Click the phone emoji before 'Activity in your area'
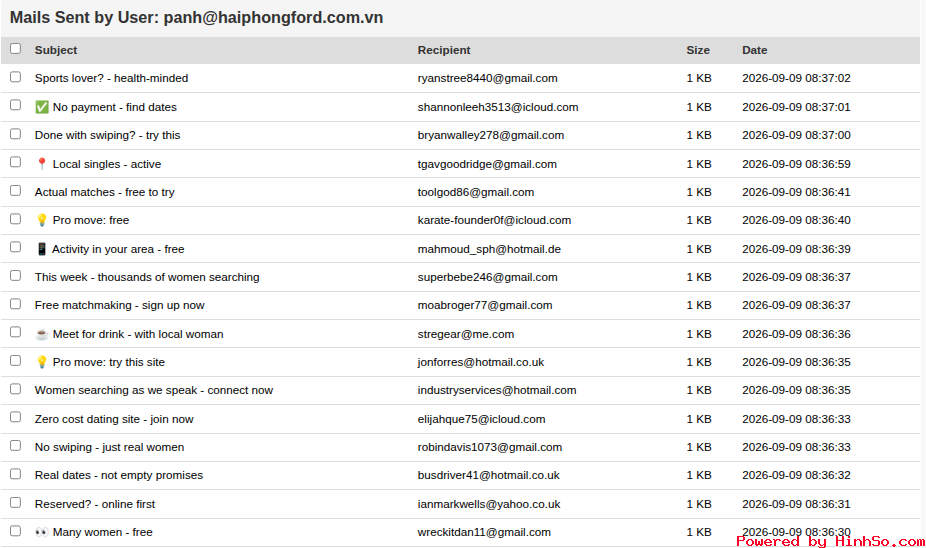This screenshot has width=926, height=548. click(41, 249)
